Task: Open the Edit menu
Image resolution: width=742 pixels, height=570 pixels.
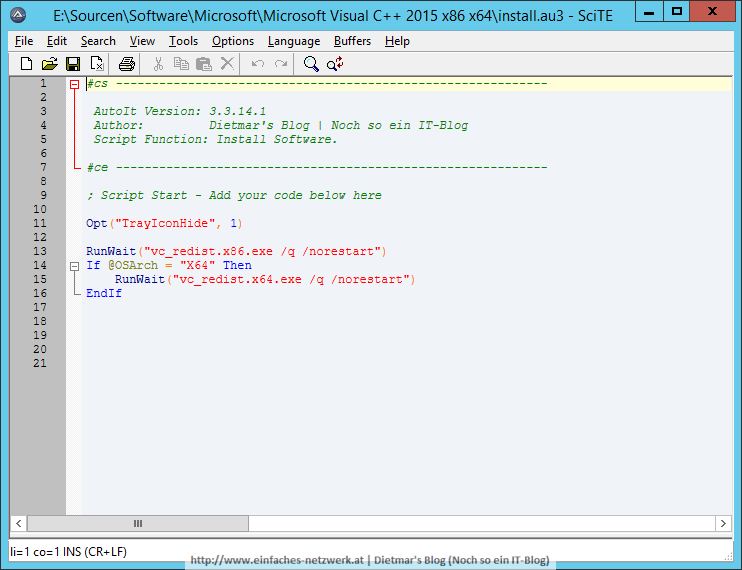Action: [x=57, y=41]
